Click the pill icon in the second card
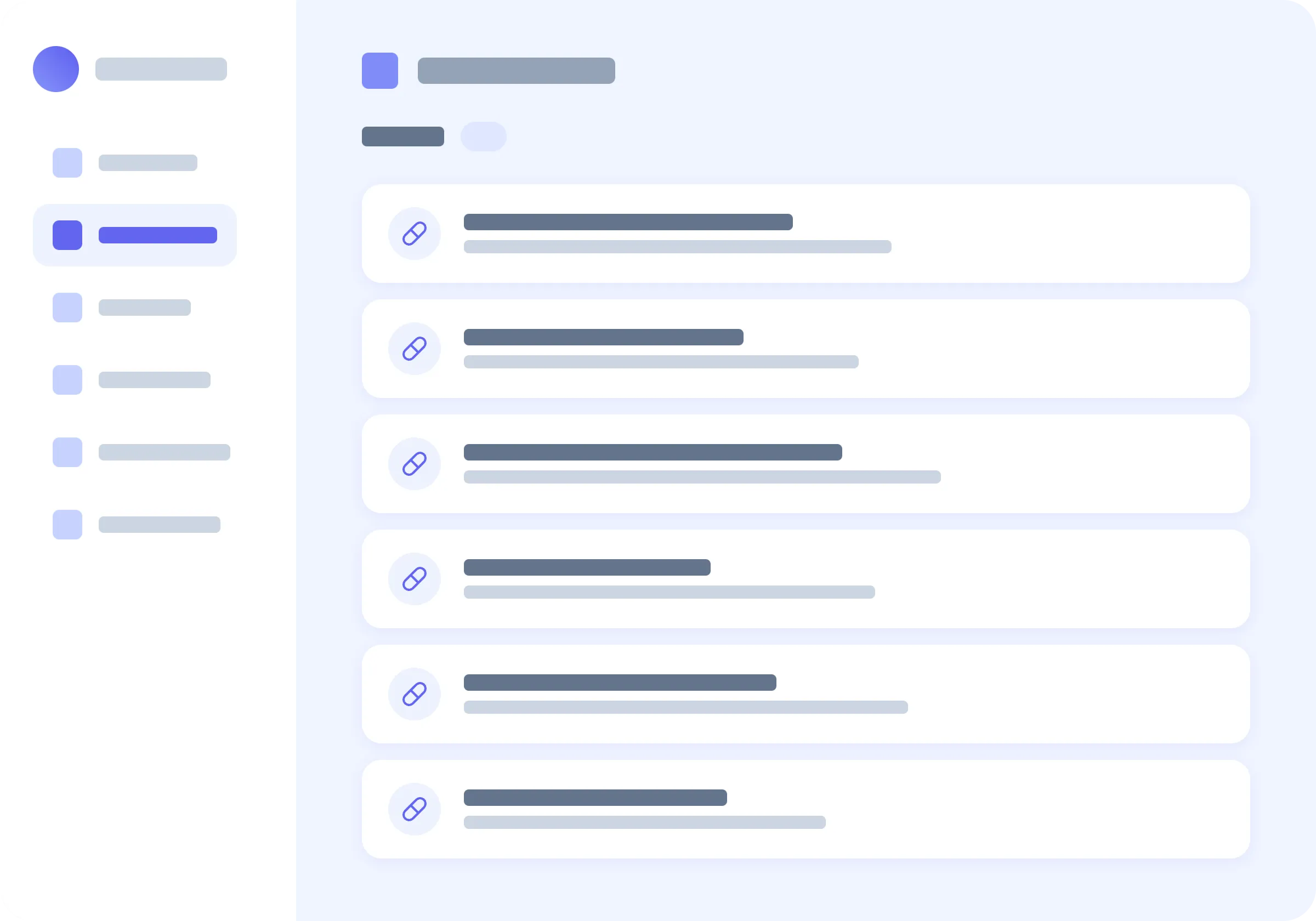Image resolution: width=1316 pixels, height=921 pixels. click(414, 349)
